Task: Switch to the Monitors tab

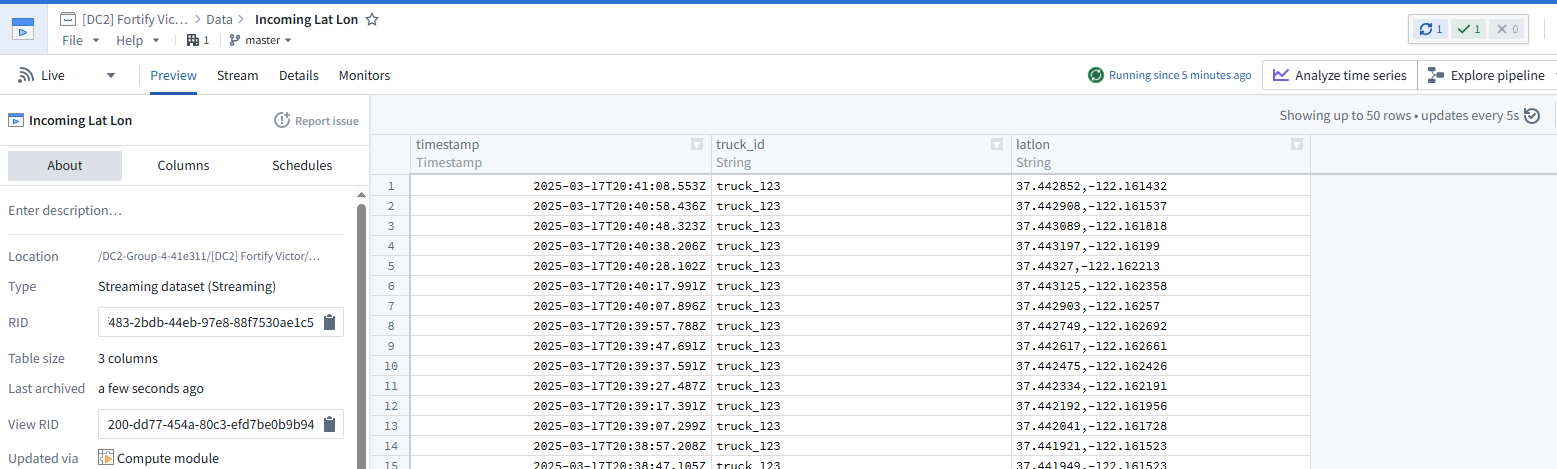Action: 364,75
